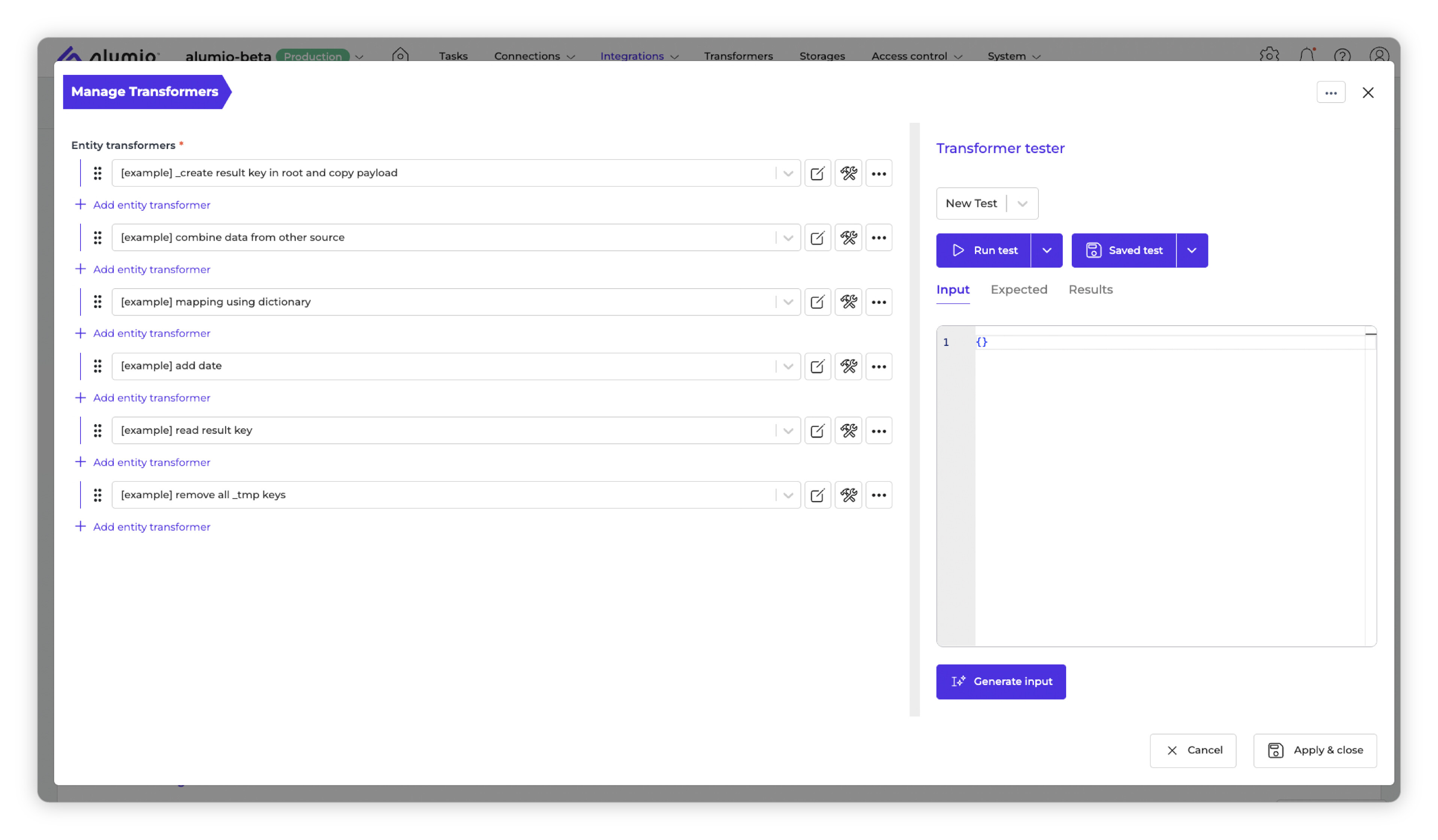The height and width of the screenshot is (840, 1438).
Task: Expand dropdown of 'mapping using dictionary' selector
Action: pyautogui.click(x=788, y=302)
